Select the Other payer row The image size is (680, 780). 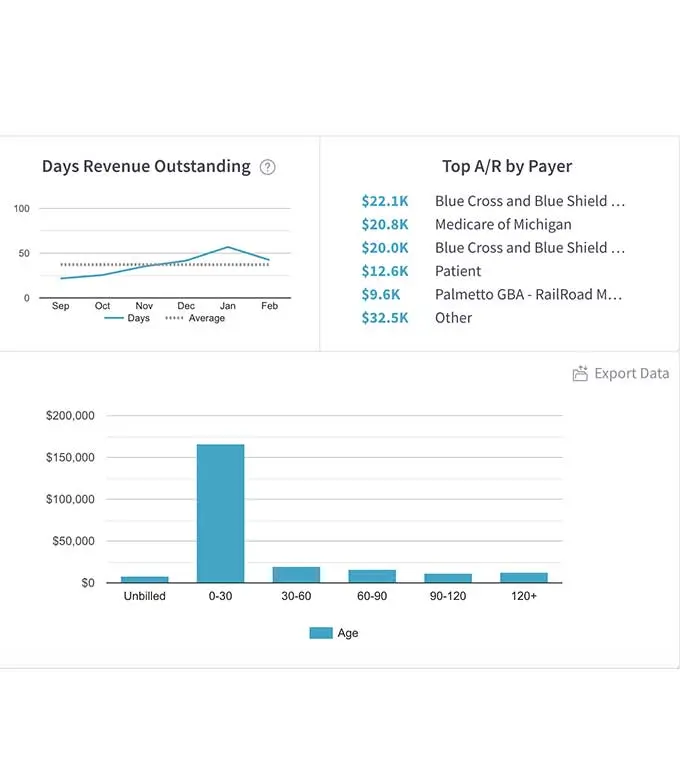click(x=453, y=318)
